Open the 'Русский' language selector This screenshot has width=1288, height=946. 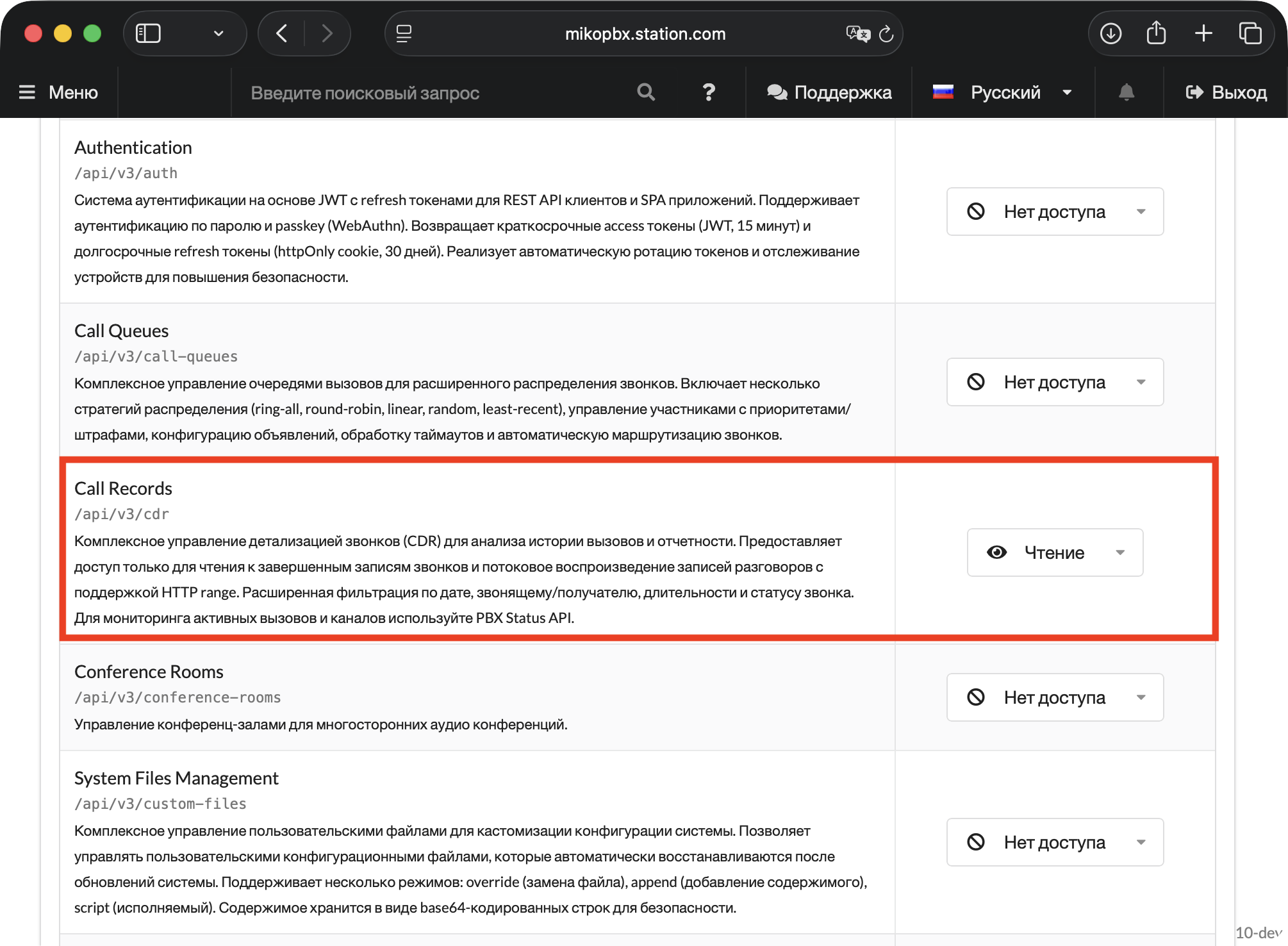(x=1003, y=92)
